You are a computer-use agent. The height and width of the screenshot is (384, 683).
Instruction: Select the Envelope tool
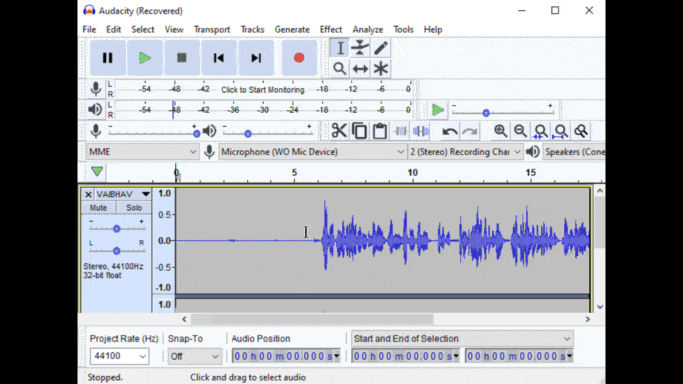coord(360,48)
